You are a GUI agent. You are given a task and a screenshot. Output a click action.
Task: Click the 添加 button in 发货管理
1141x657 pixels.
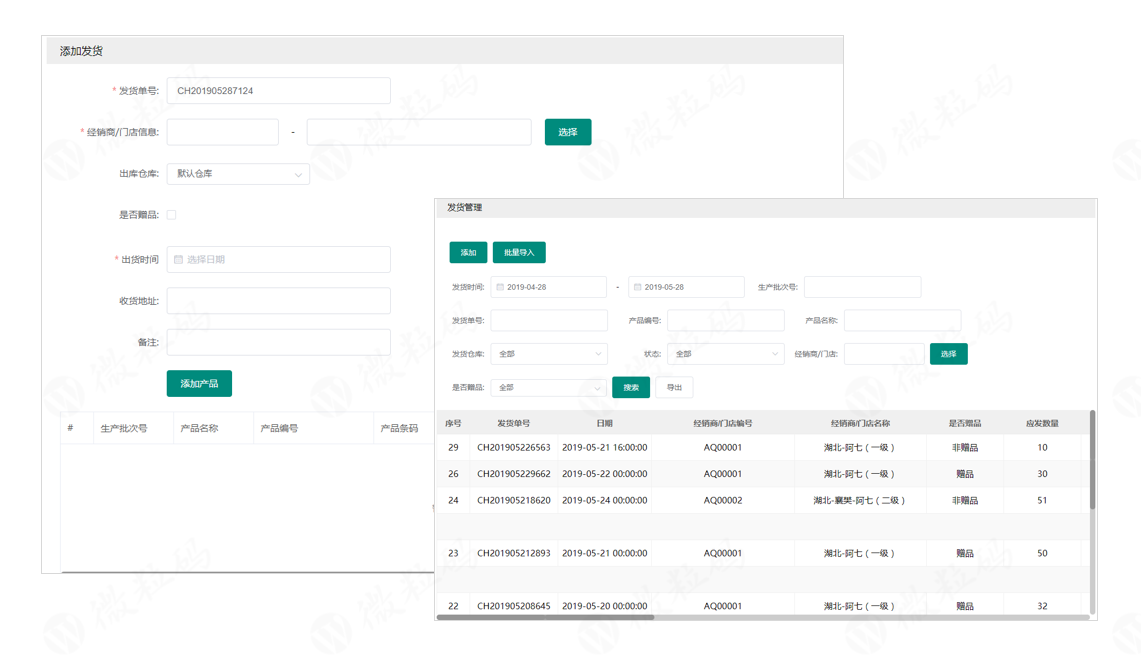click(x=468, y=253)
